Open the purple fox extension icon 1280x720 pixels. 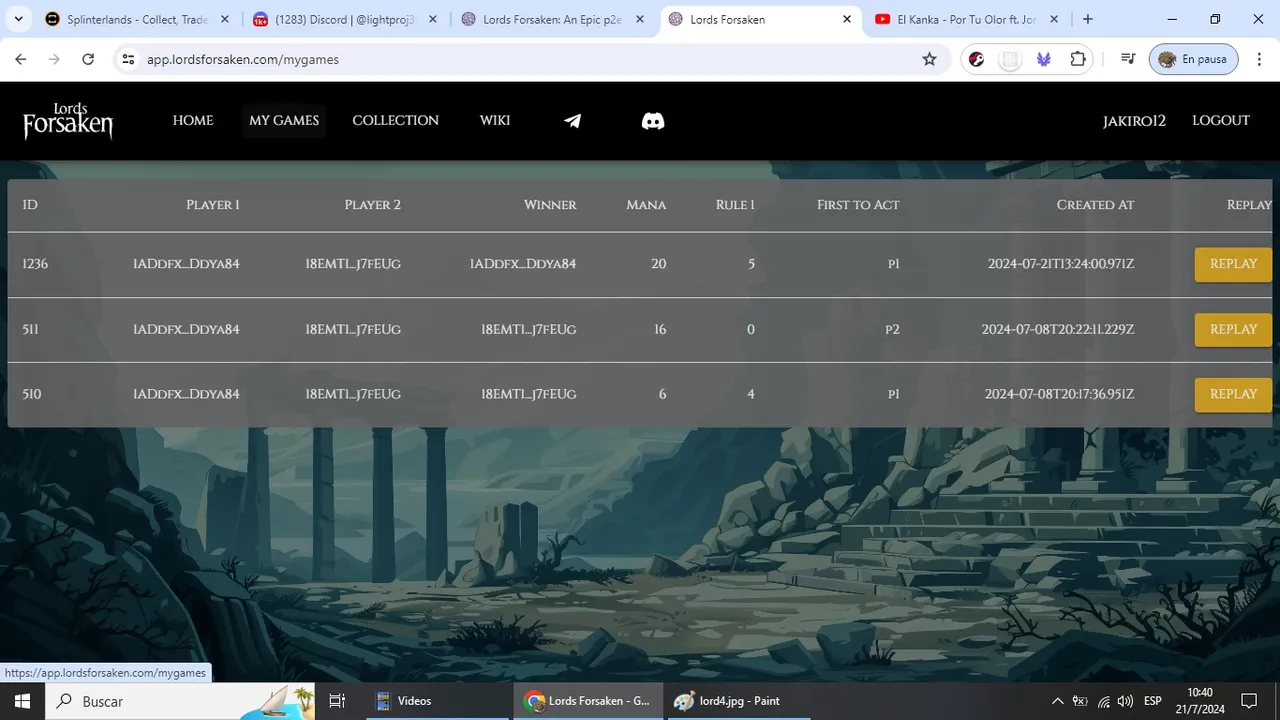click(1044, 59)
